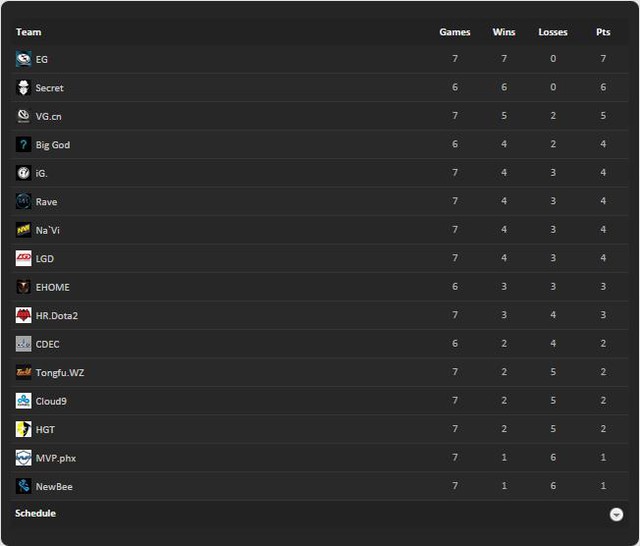Expand the Schedule section with the arrow button
Screen dimensions: 640x546
(616, 515)
